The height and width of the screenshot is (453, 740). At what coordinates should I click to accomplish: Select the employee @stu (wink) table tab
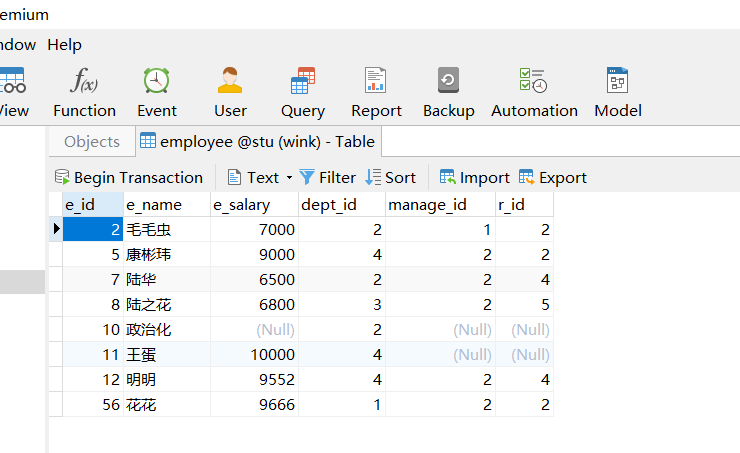(258, 142)
